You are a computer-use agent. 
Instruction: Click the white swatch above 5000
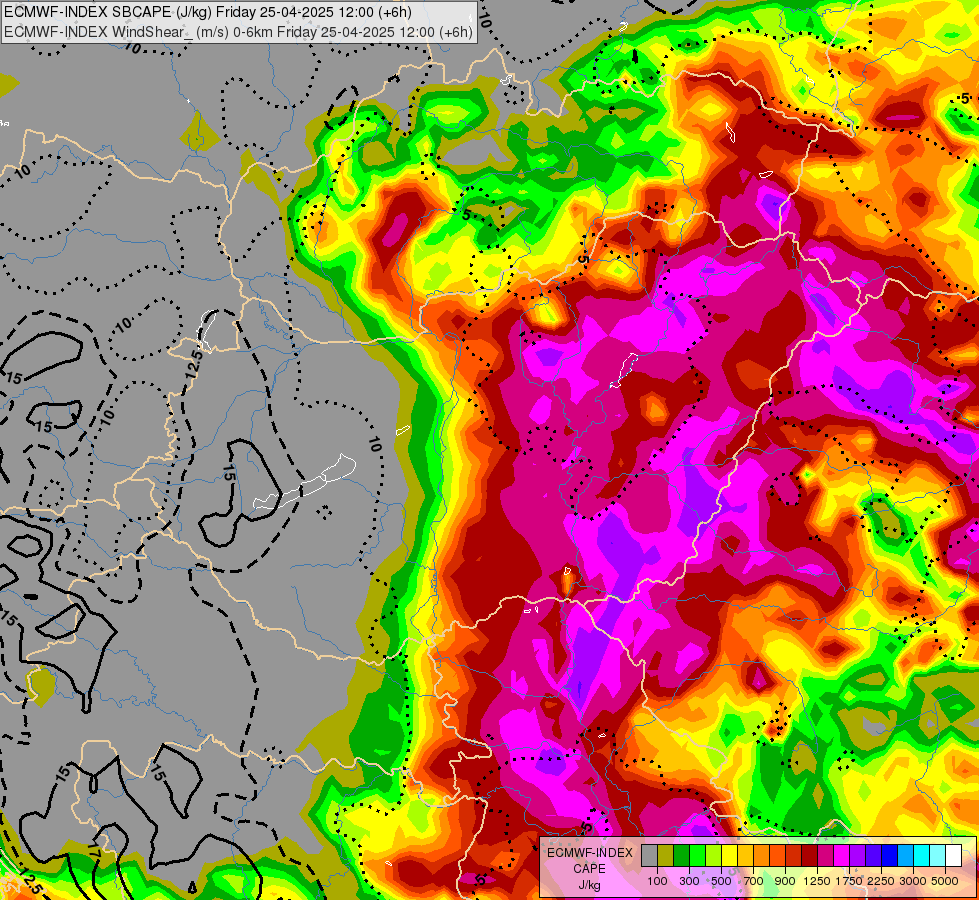point(954,855)
